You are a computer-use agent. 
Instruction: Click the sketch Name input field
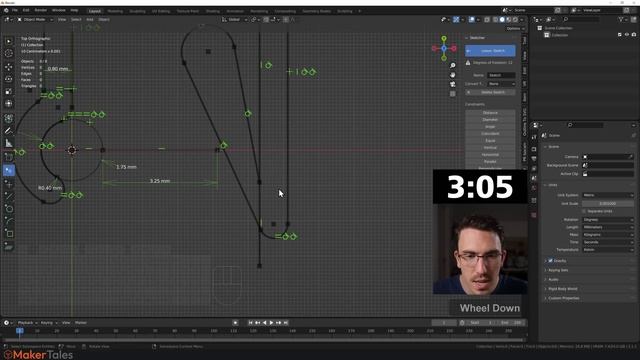click(501, 76)
